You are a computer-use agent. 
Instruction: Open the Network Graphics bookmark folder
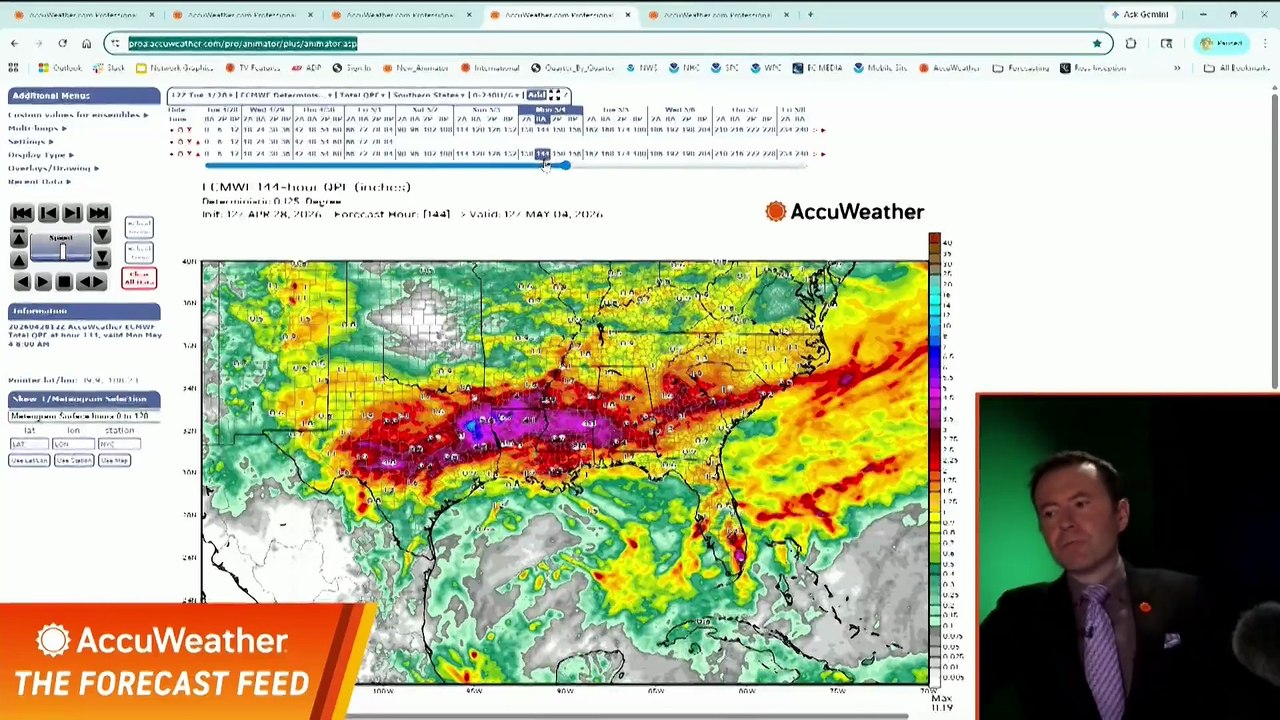(x=174, y=68)
